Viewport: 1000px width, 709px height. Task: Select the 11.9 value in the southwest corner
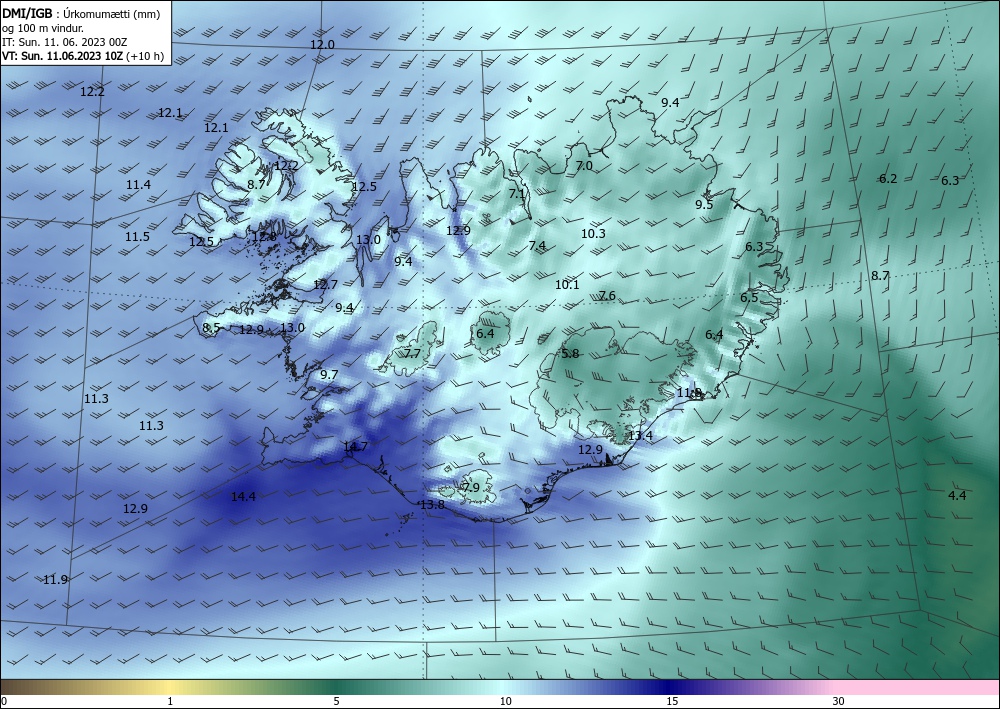point(55,580)
